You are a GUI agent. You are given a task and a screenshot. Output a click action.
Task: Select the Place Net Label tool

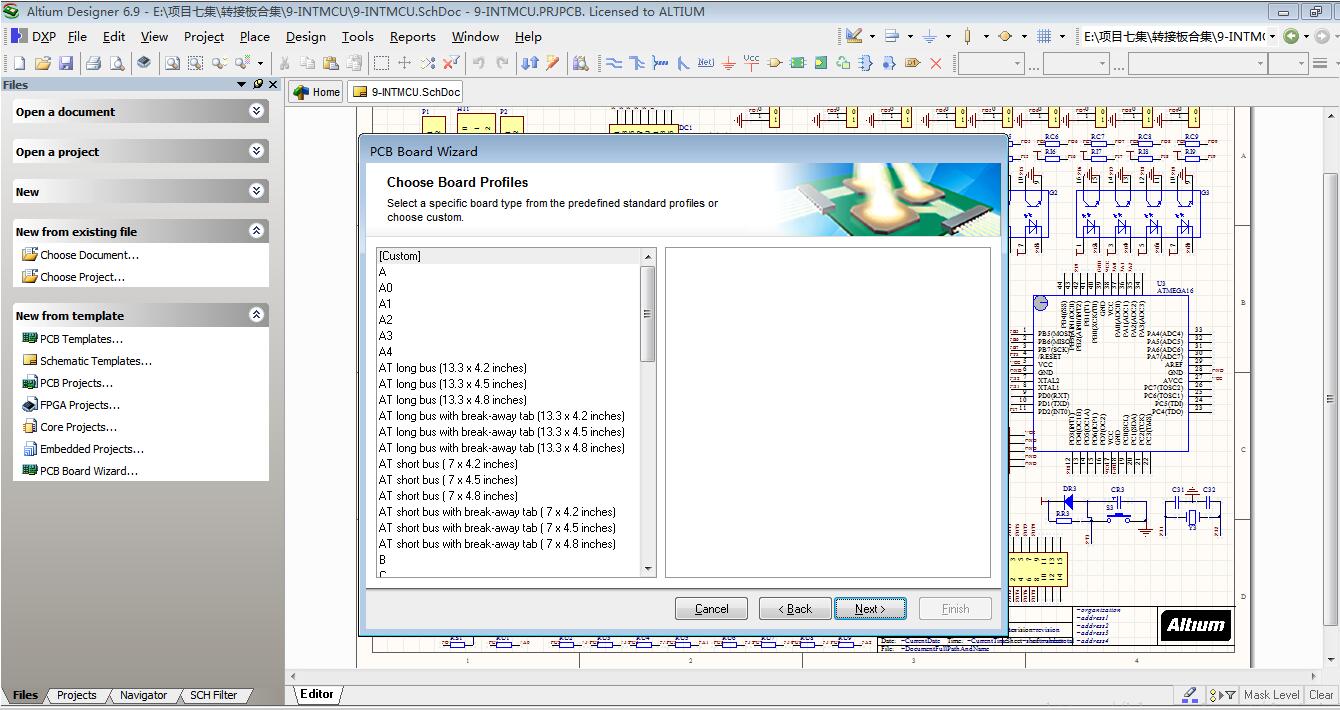pyautogui.click(x=705, y=63)
